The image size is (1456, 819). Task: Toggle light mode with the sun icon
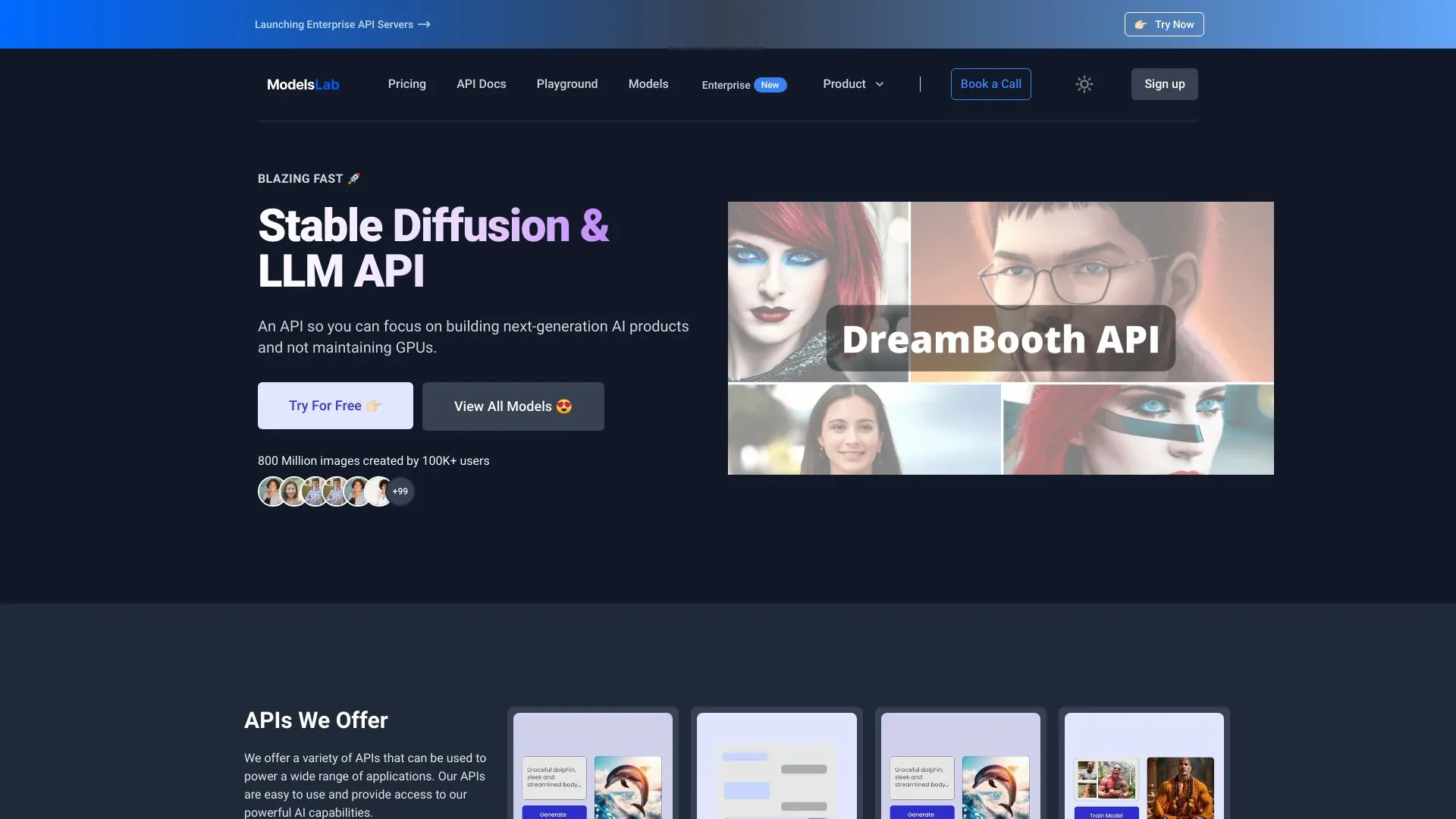1084,84
